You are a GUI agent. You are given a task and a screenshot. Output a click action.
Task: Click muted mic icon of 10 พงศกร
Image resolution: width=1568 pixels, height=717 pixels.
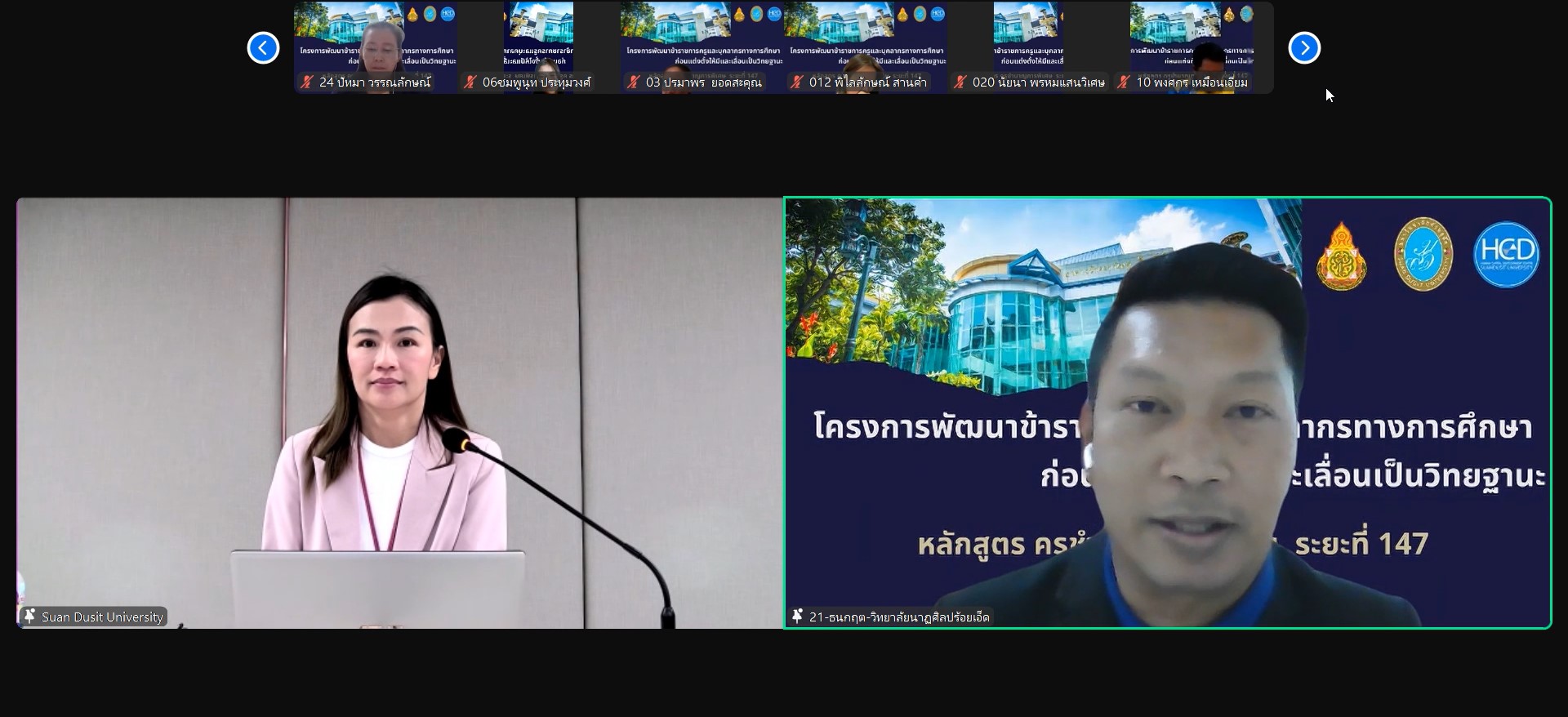click(1125, 82)
